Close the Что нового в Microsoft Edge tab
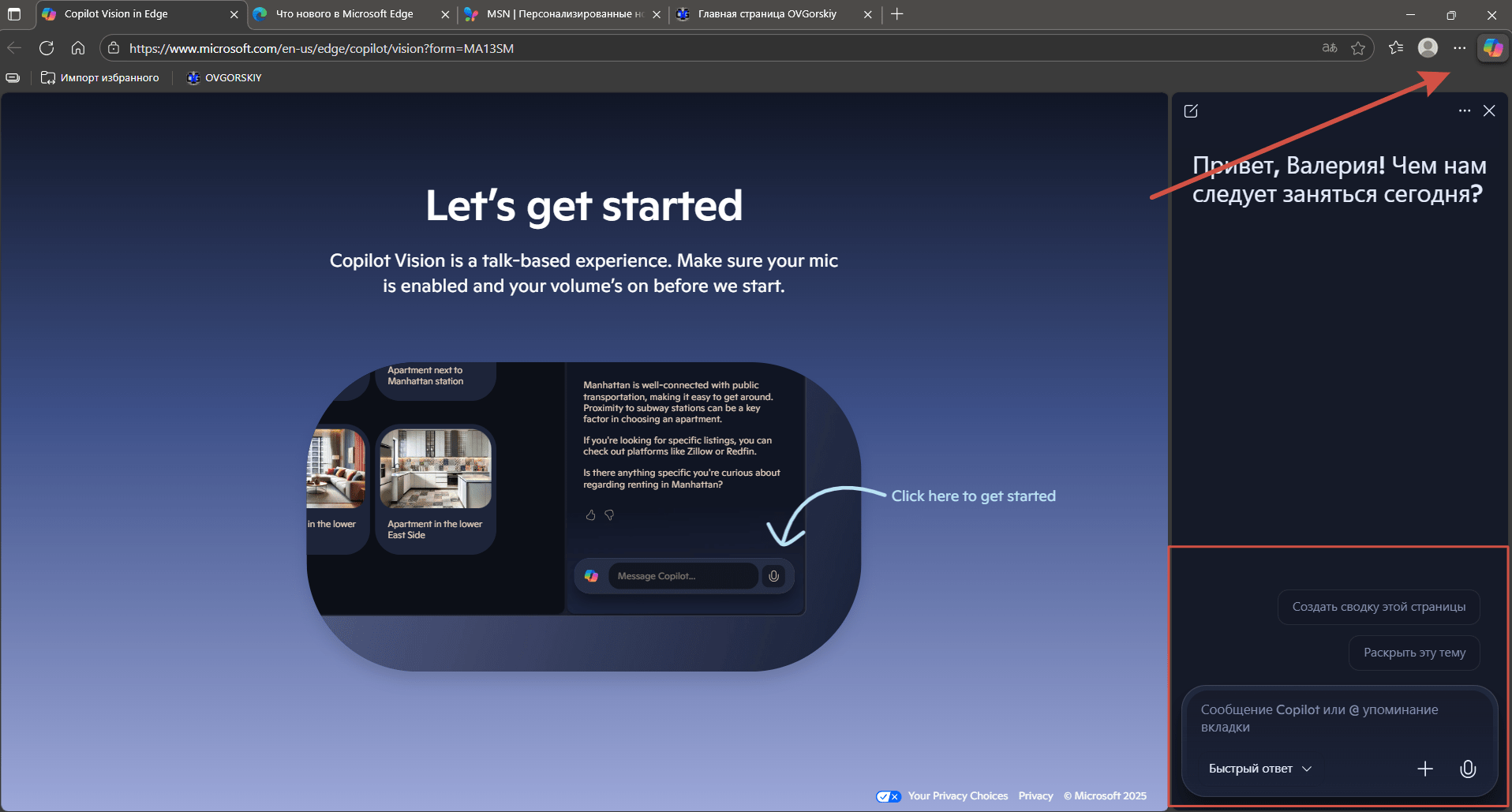1512x812 pixels. tap(446, 14)
